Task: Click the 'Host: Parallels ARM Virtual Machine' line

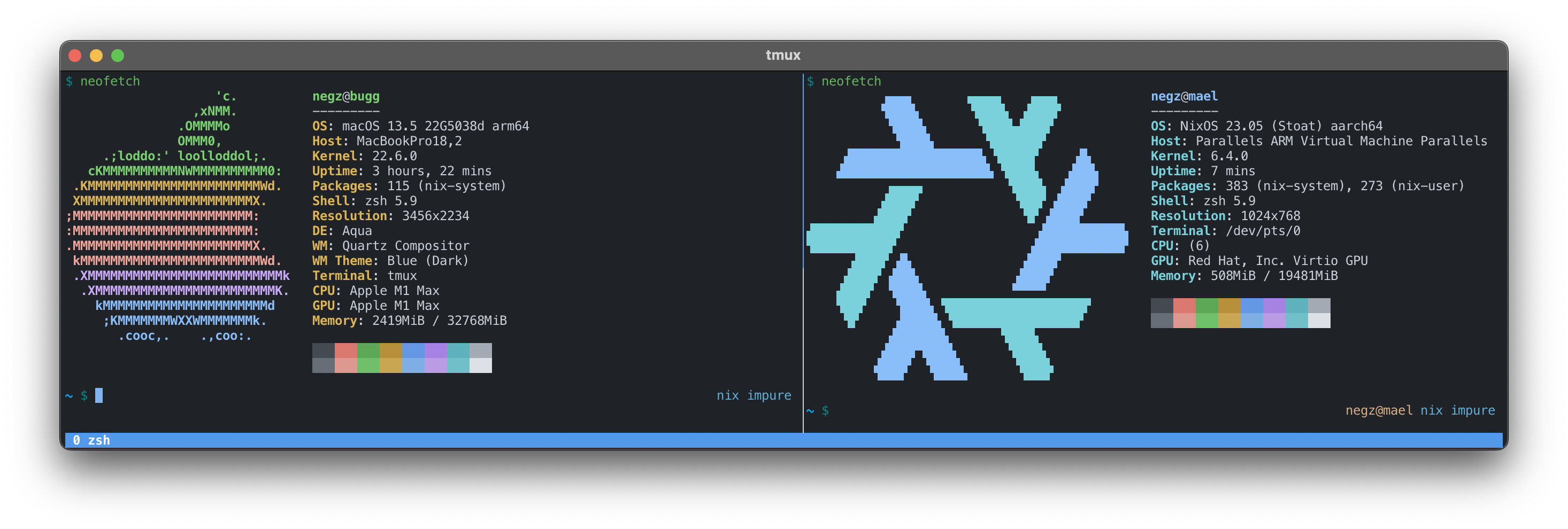Action: [x=1319, y=141]
